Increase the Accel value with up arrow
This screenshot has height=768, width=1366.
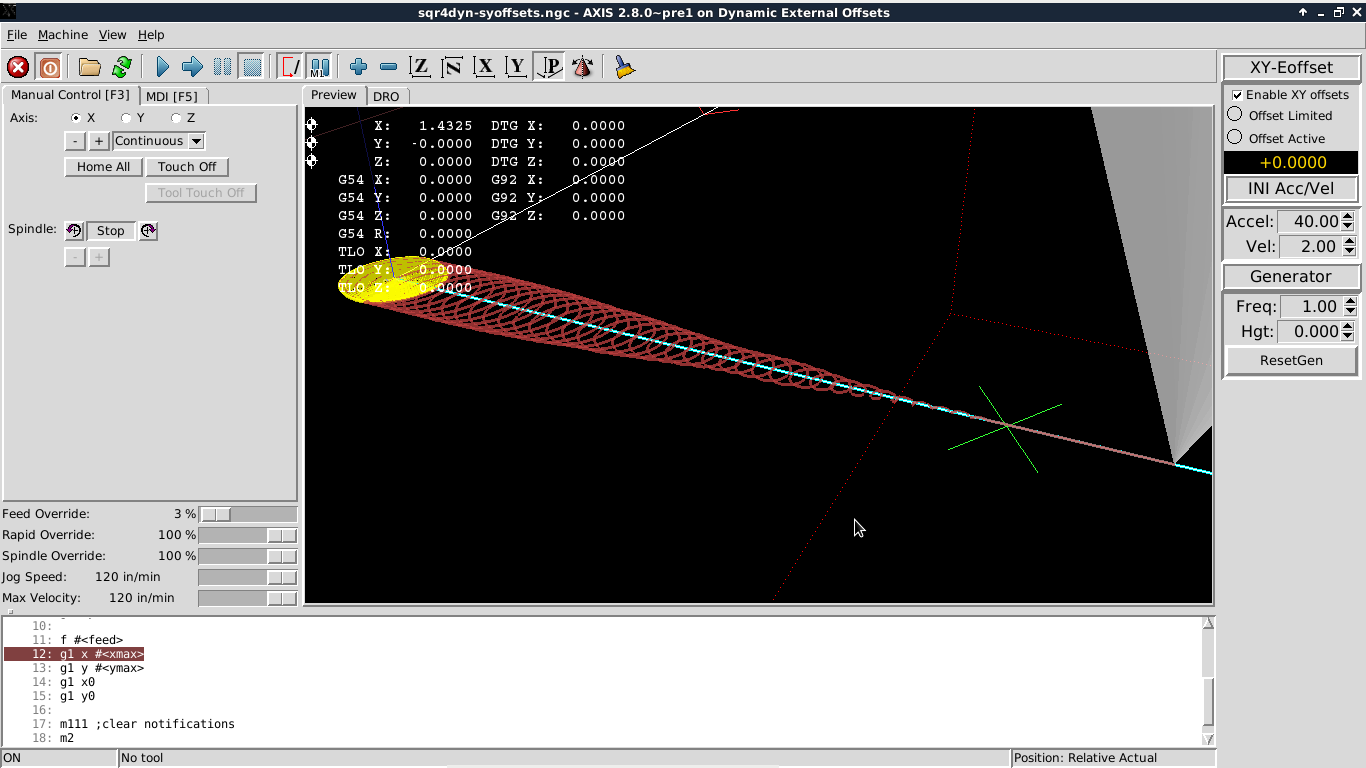tap(1348, 217)
